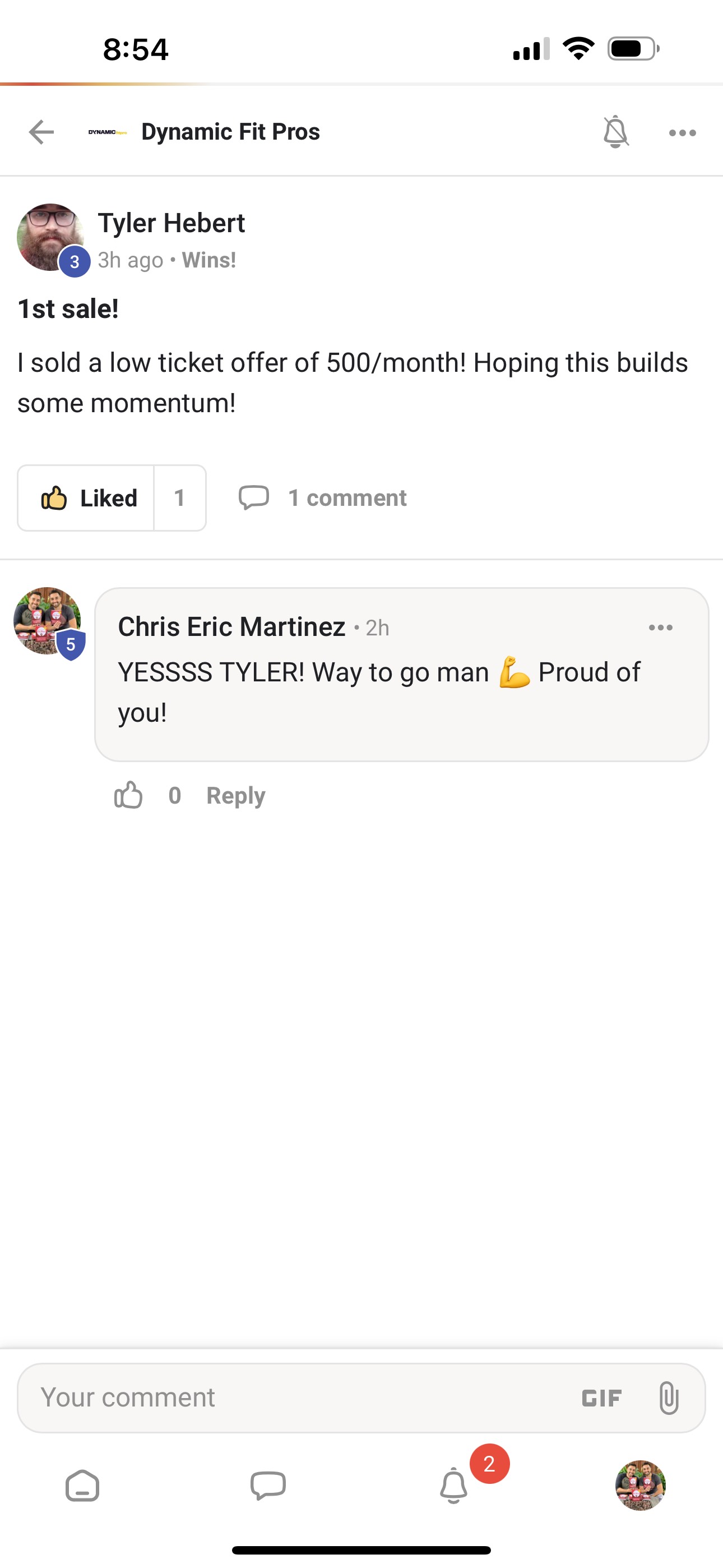
Task: Open notifications bell with red badge
Action: click(454, 1486)
